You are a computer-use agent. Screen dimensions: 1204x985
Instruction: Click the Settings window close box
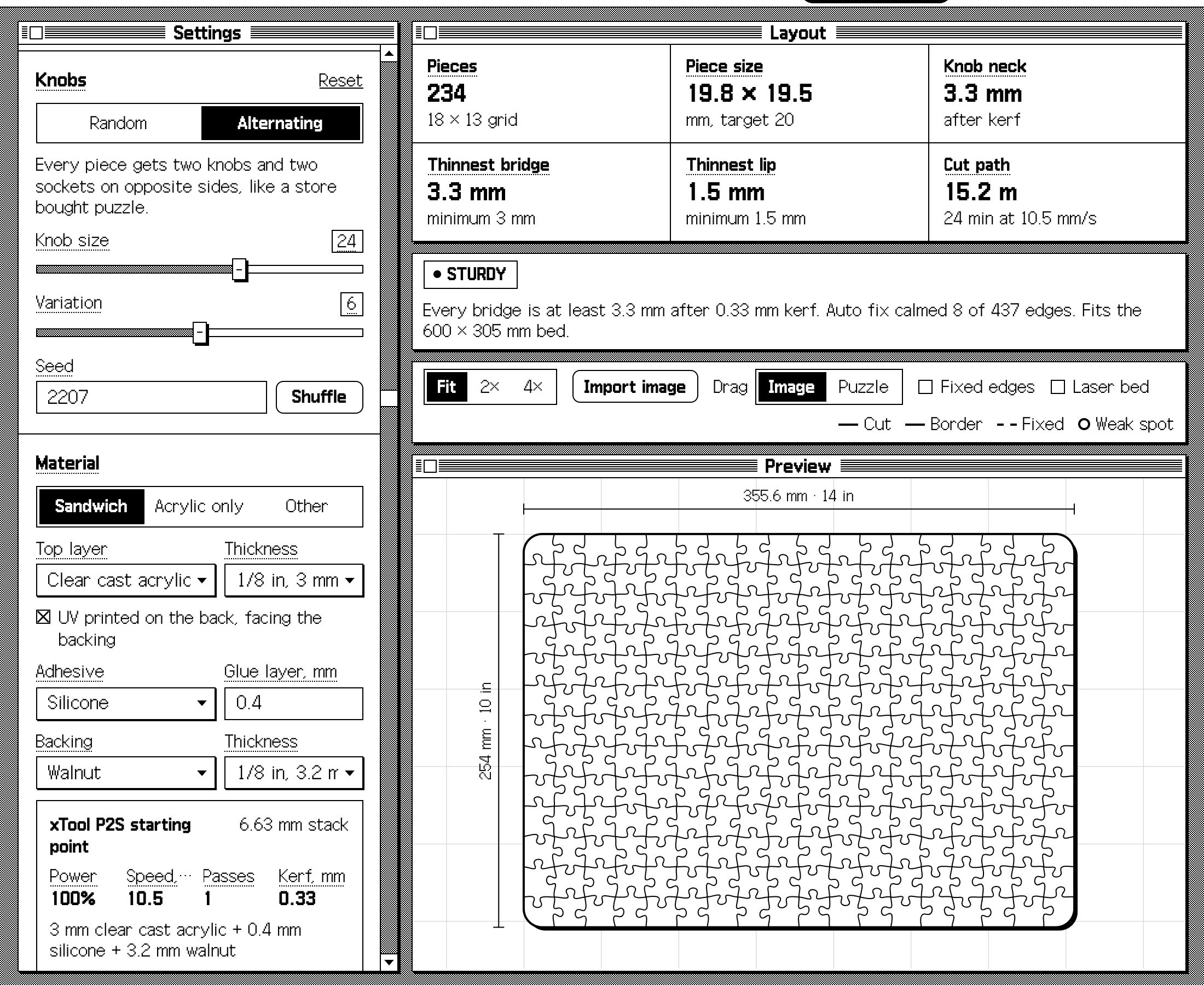point(36,33)
